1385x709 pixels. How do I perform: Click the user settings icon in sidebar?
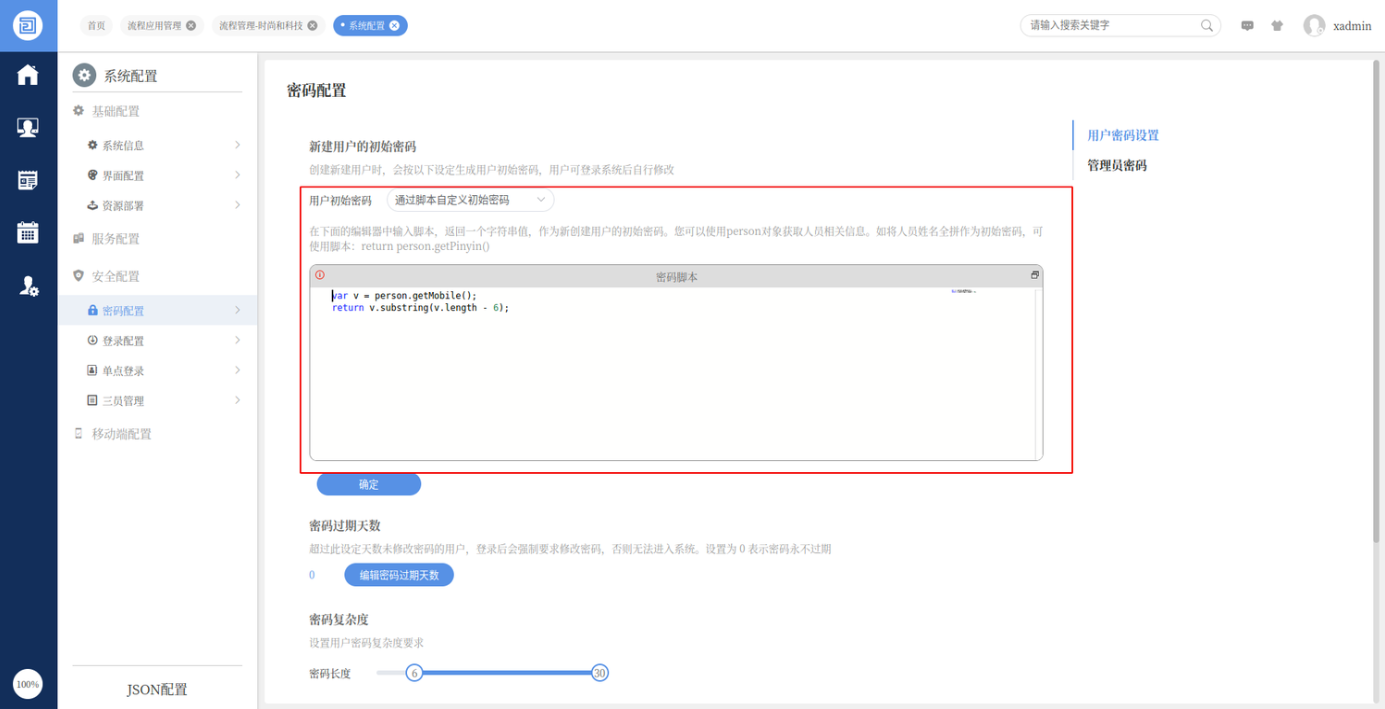(29, 286)
